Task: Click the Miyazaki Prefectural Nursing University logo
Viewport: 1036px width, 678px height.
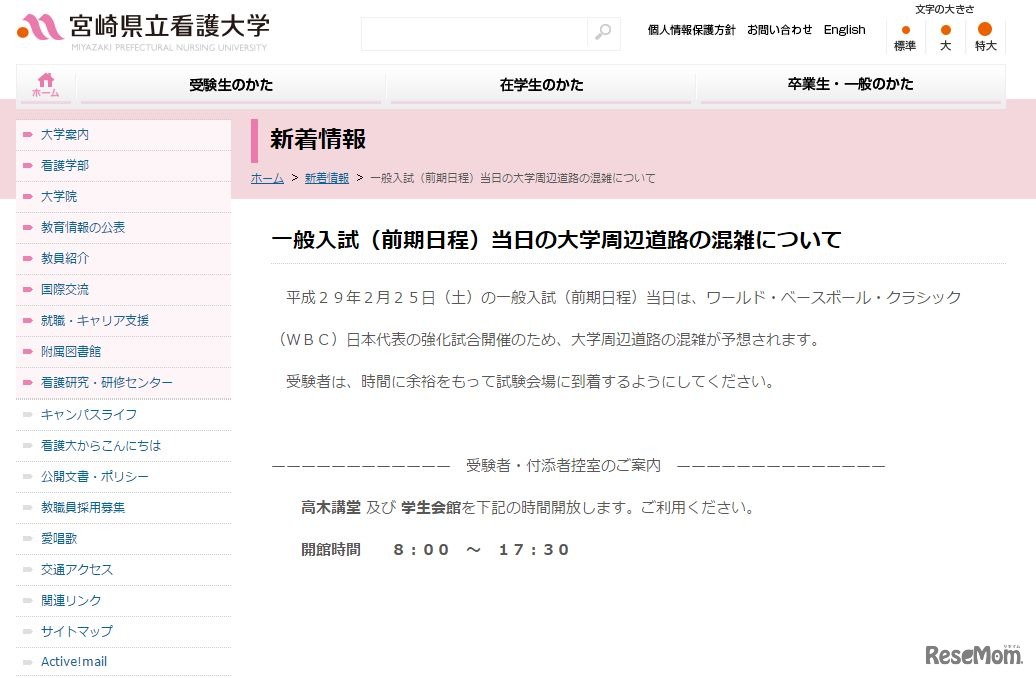Action: [140, 30]
